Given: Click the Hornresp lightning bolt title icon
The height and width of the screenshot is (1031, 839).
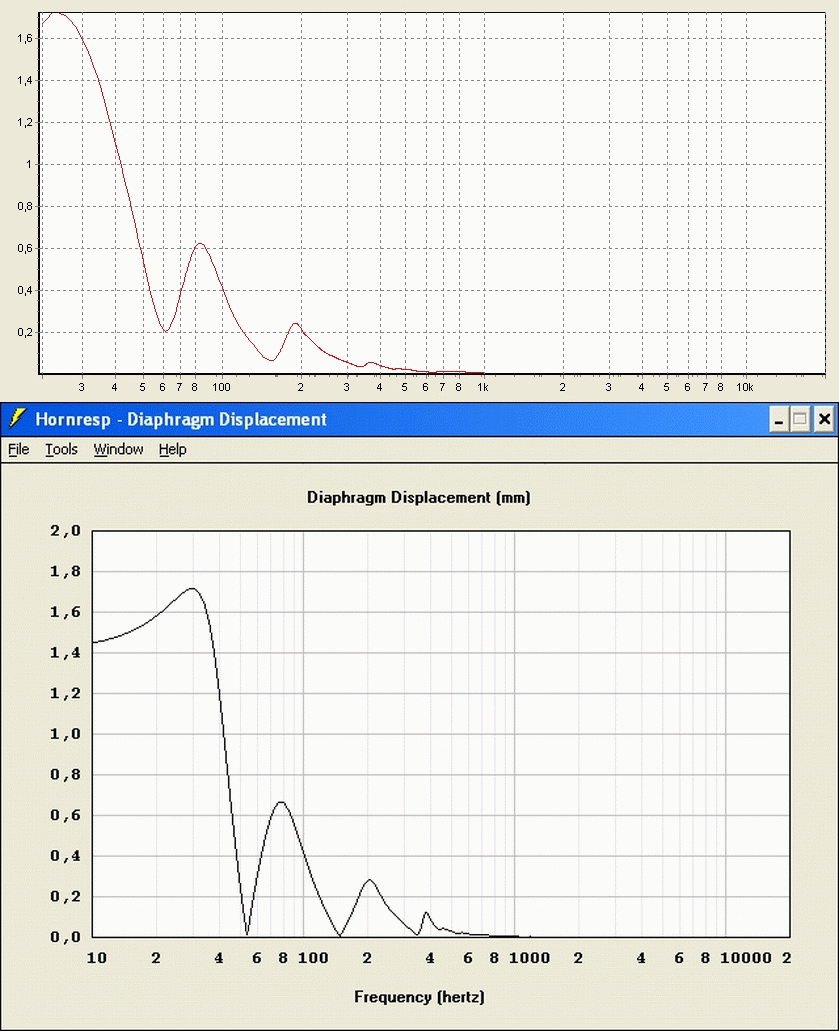Looking at the screenshot, I should [18, 419].
